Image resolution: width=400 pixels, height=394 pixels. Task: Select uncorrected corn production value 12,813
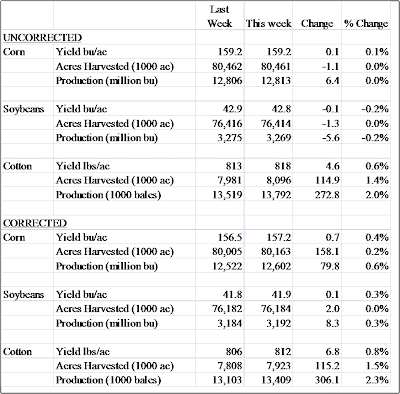[x=276, y=81]
